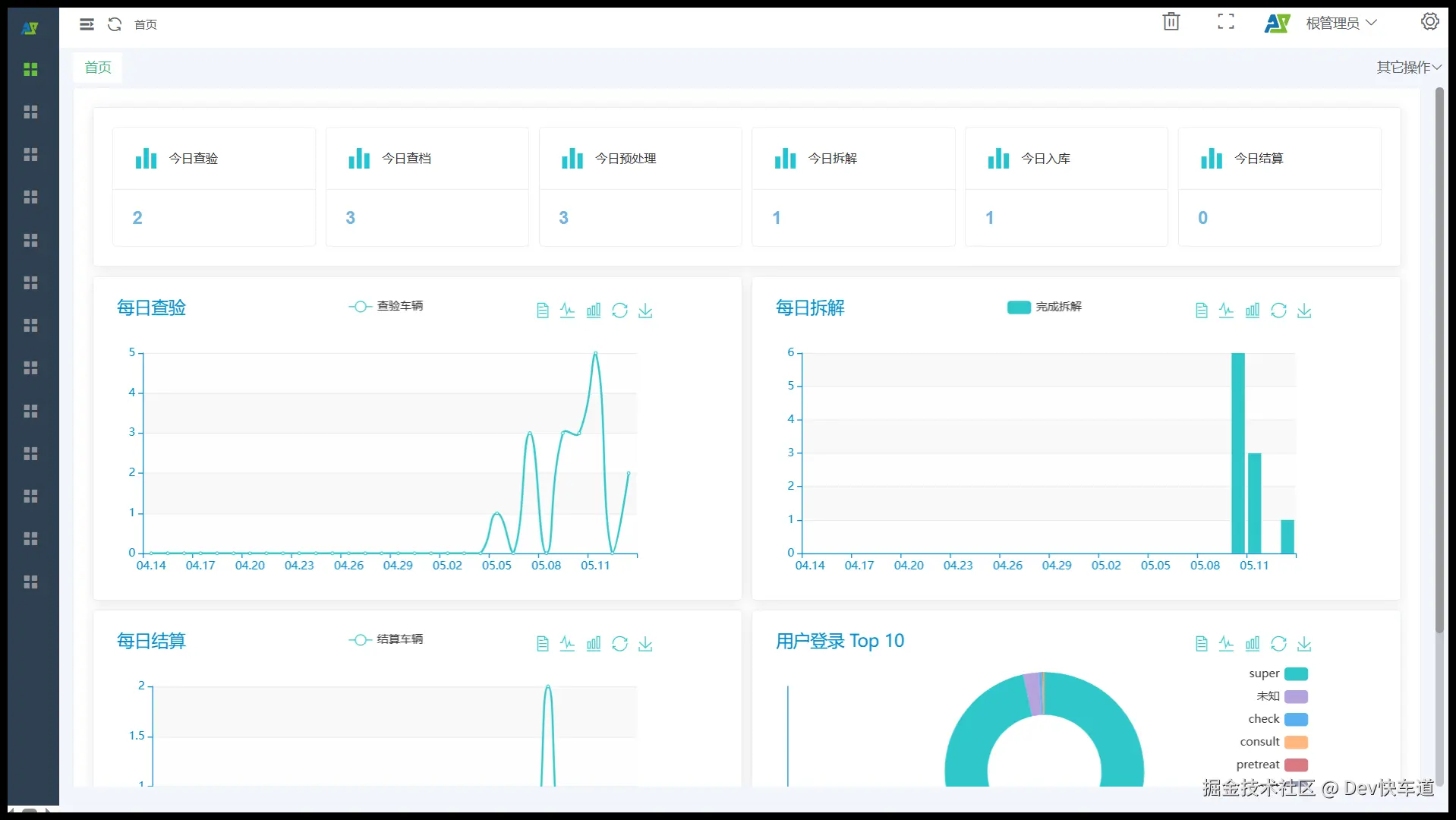1456x820 pixels.
Task: Switch 每日拆解 chart to line type
Action: coord(1227,311)
